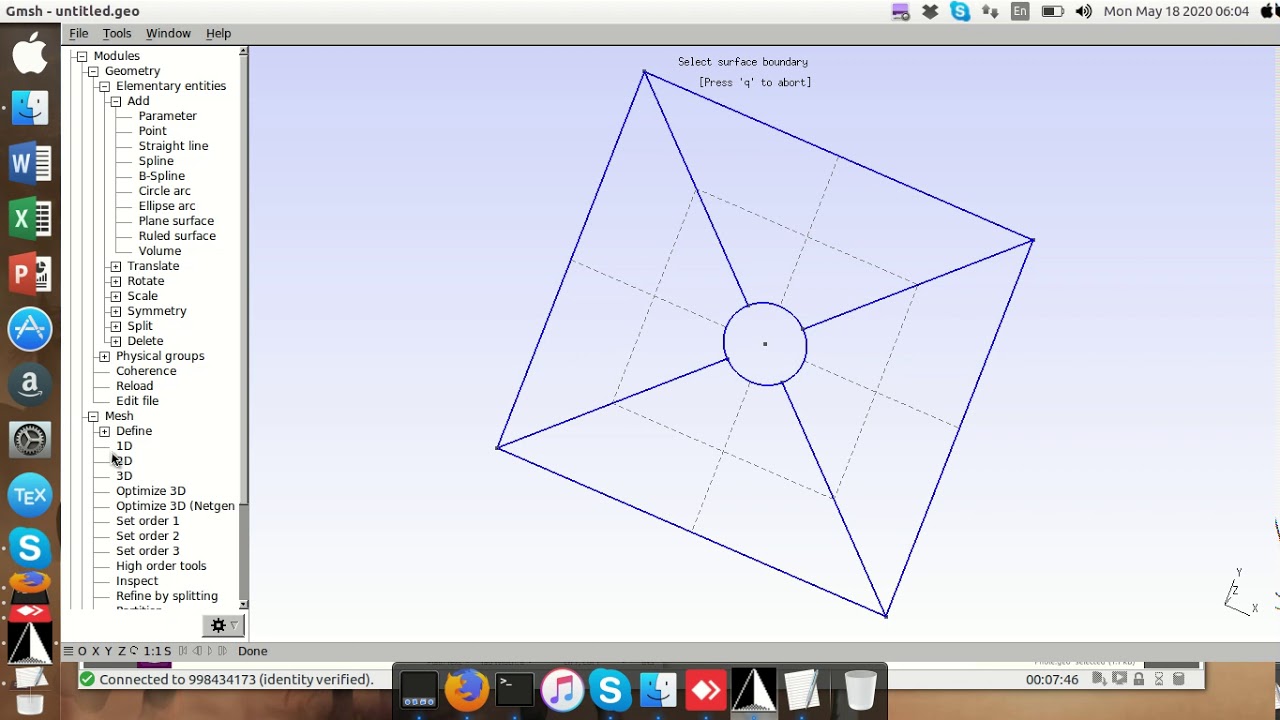Expand the Translate node
The height and width of the screenshot is (720, 1280).
tap(116, 266)
